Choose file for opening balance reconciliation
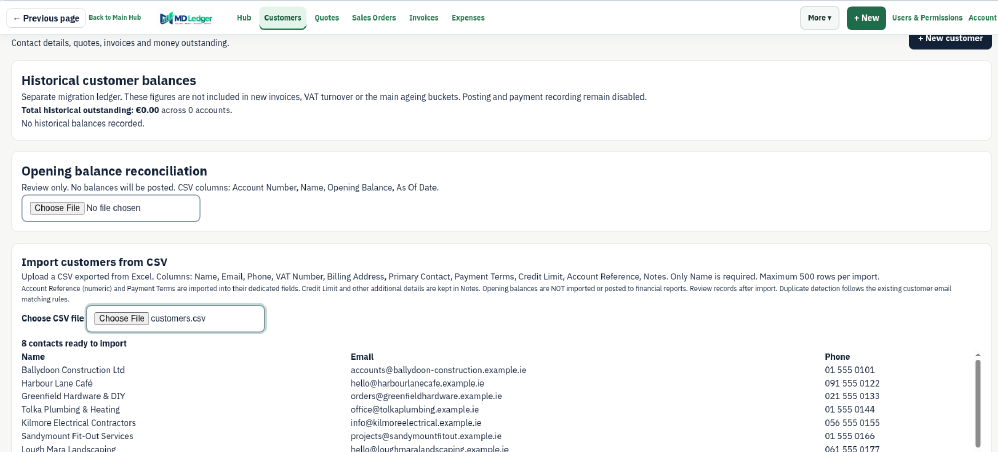 [x=57, y=208]
